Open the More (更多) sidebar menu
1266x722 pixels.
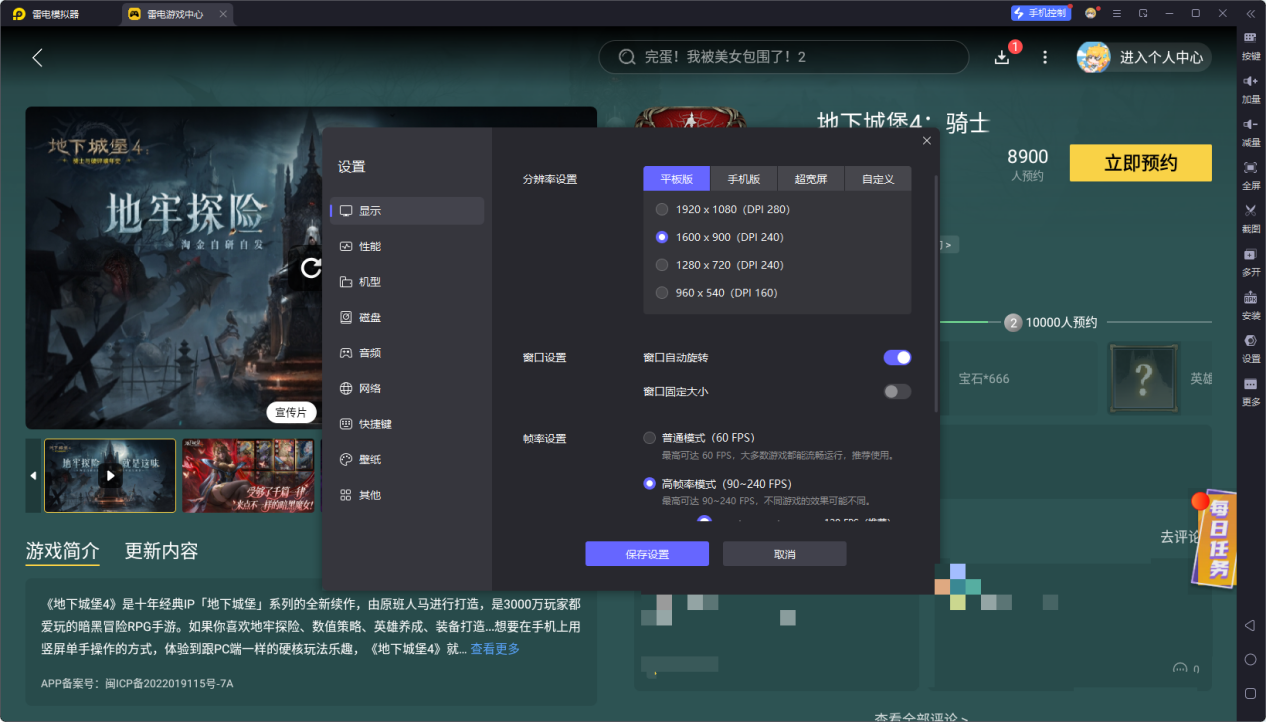pos(1250,390)
